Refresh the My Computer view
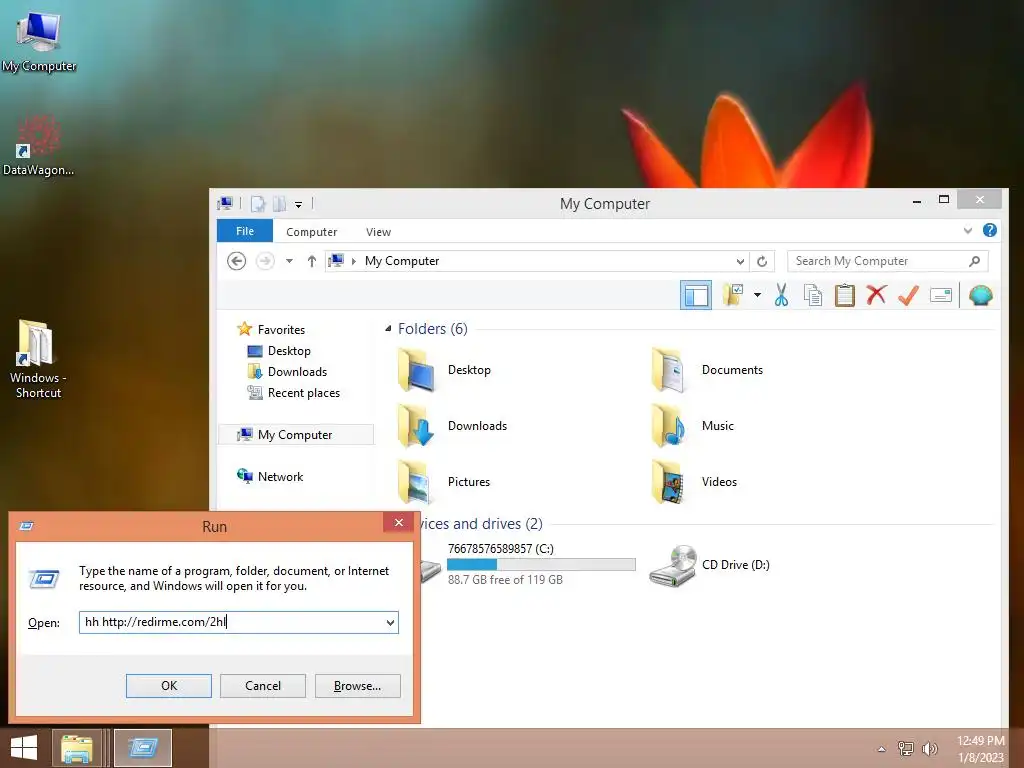Image resolution: width=1024 pixels, height=768 pixels. tap(761, 261)
